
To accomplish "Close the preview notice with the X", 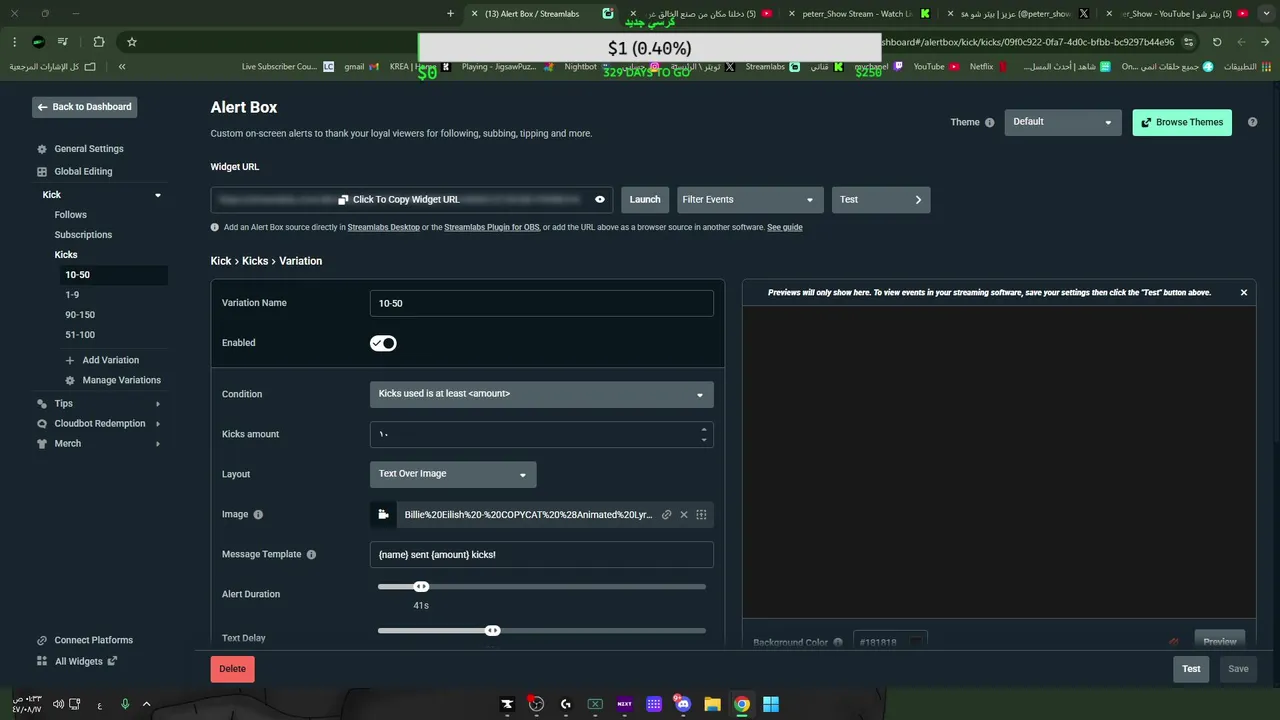I will click(x=1244, y=293).
